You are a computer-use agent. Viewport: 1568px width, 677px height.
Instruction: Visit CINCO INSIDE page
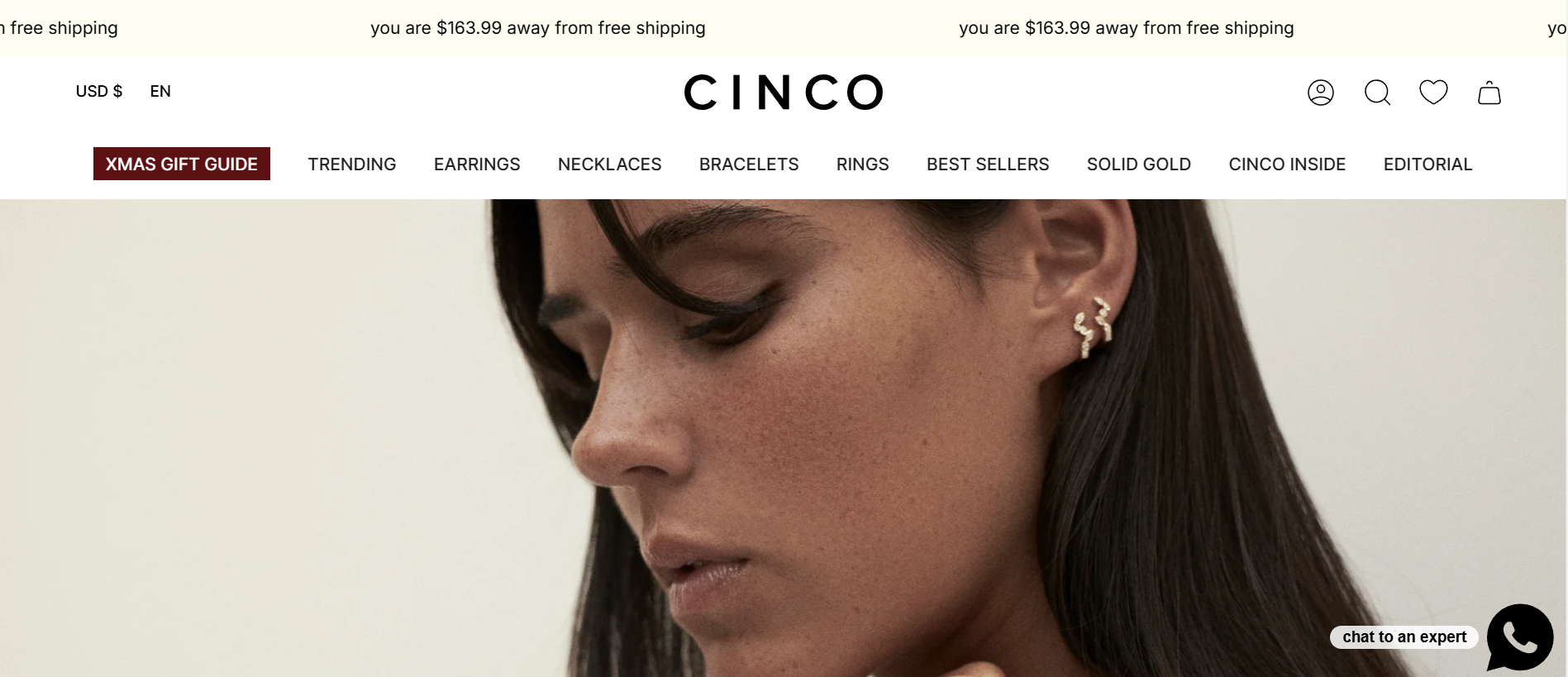click(1287, 164)
